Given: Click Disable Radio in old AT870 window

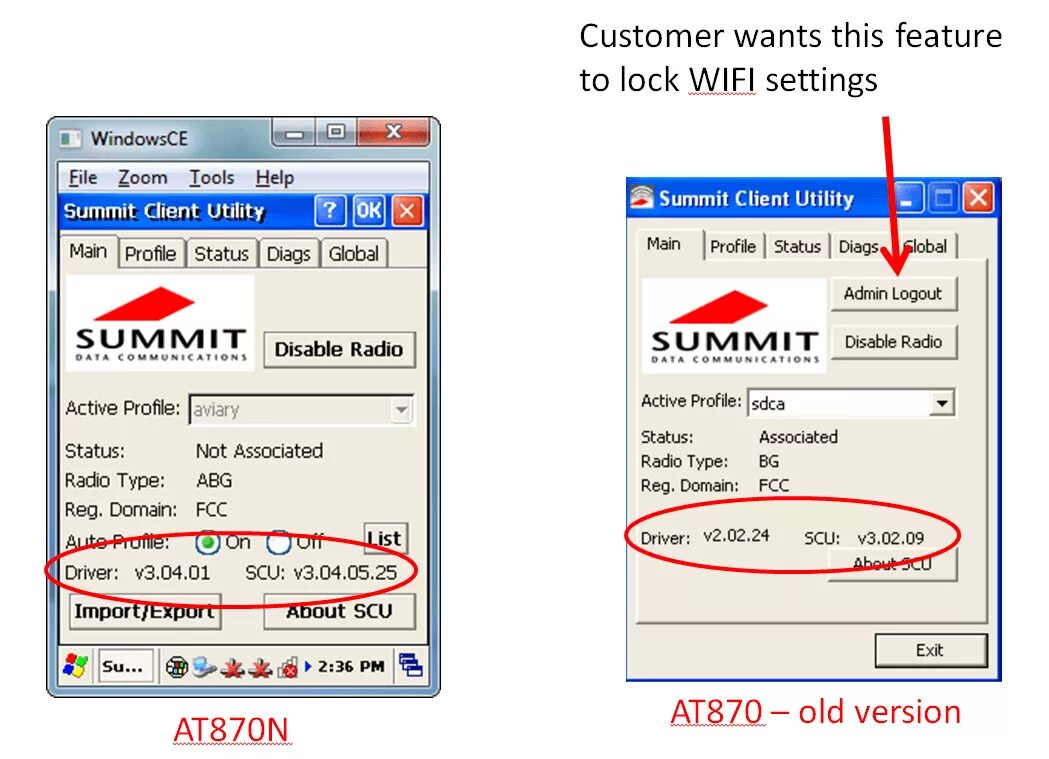Looking at the screenshot, I should point(893,342).
